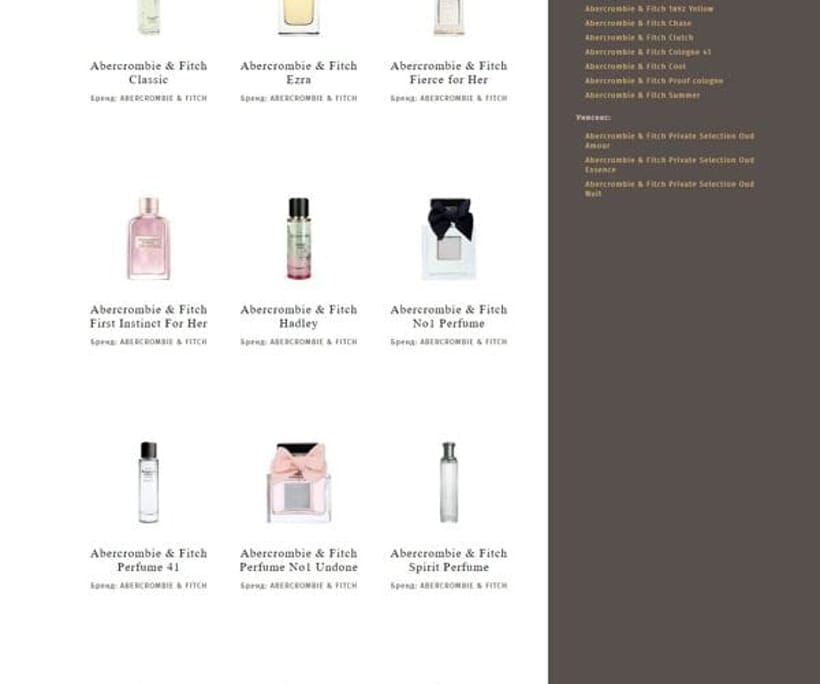The height and width of the screenshot is (684, 820).
Task: Open the Abercrombie & Fitch Classic title
Action: click(149, 73)
